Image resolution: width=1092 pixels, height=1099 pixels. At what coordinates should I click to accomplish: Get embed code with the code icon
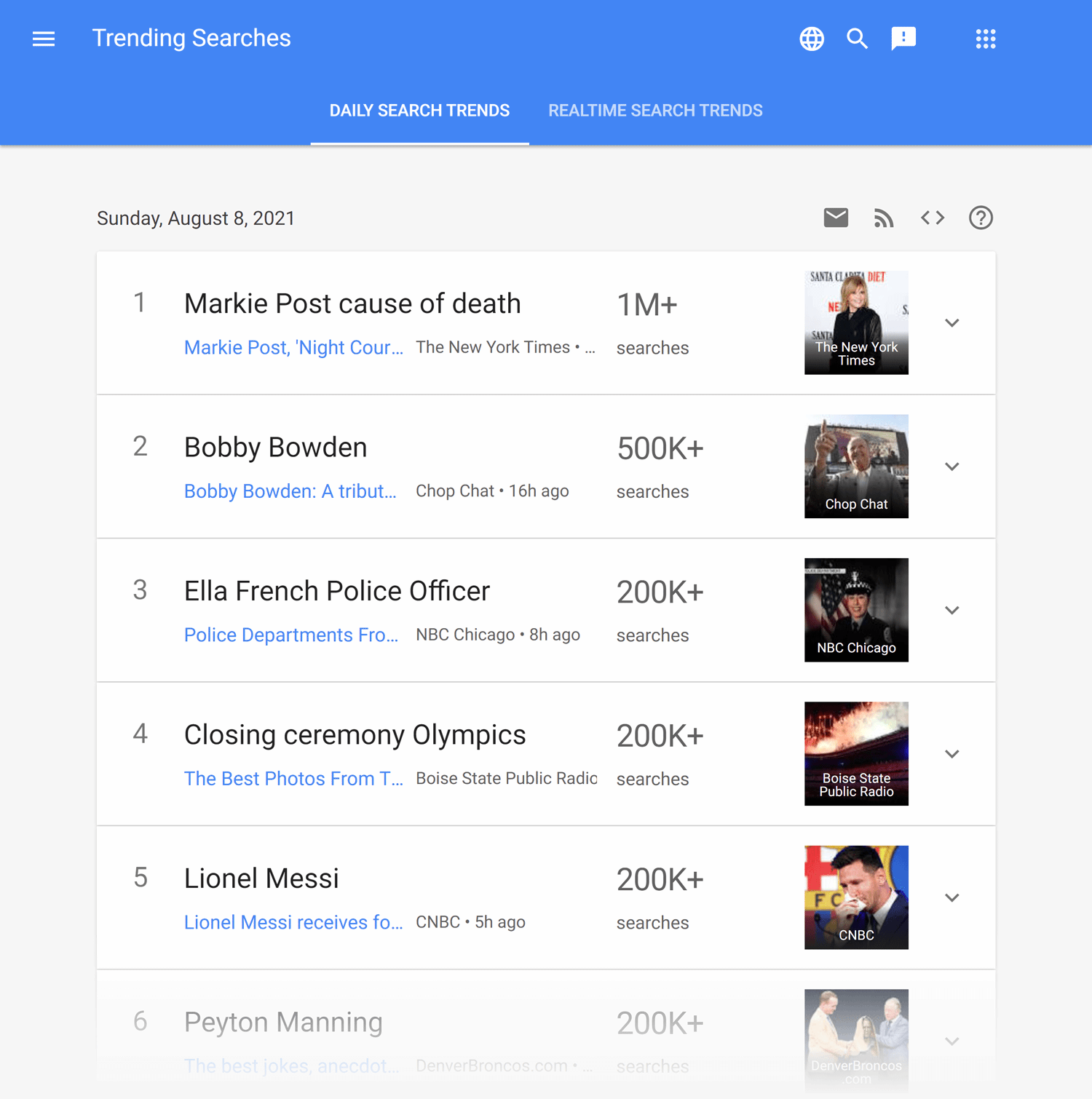point(932,217)
